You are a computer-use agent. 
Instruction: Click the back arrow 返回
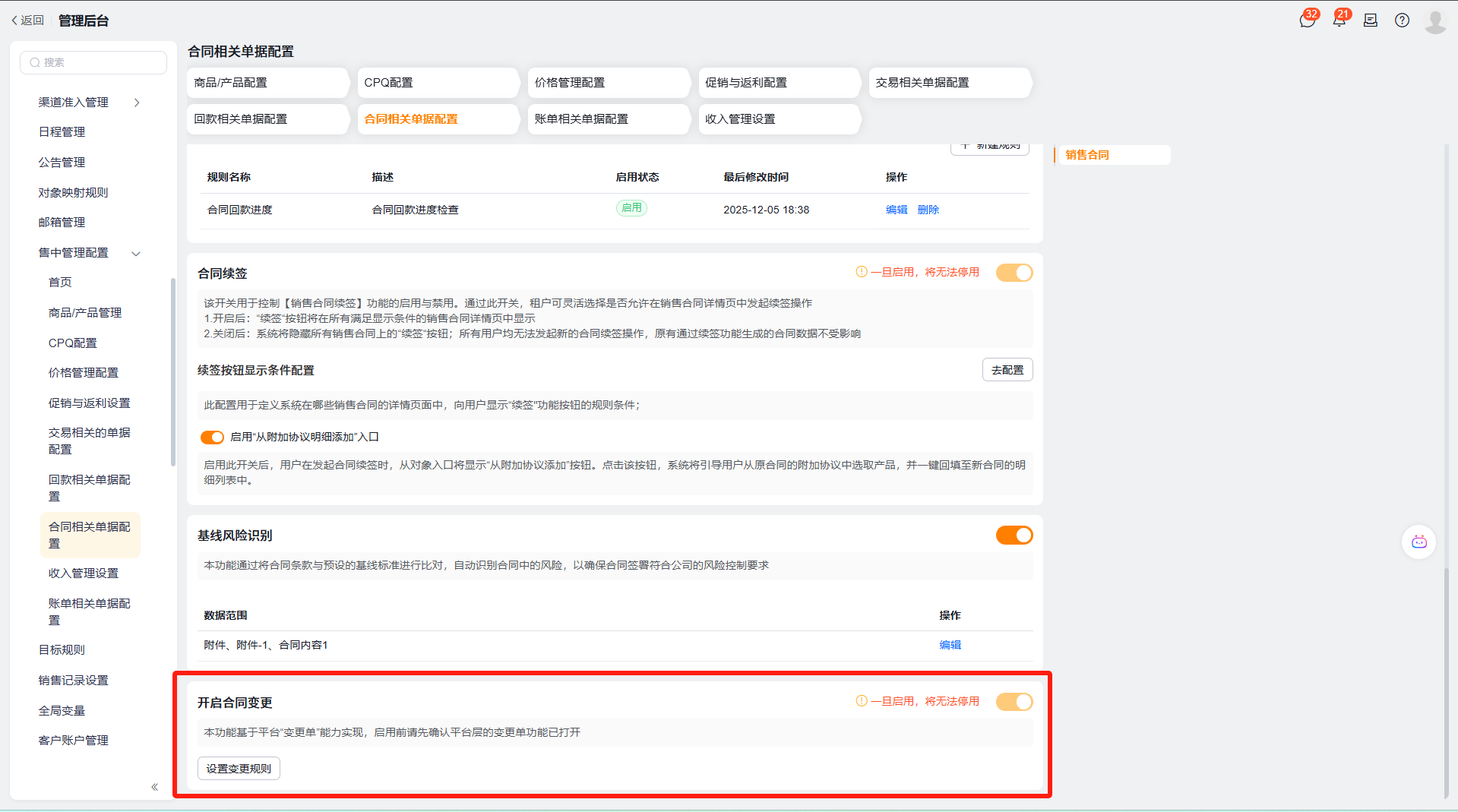click(x=28, y=21)
